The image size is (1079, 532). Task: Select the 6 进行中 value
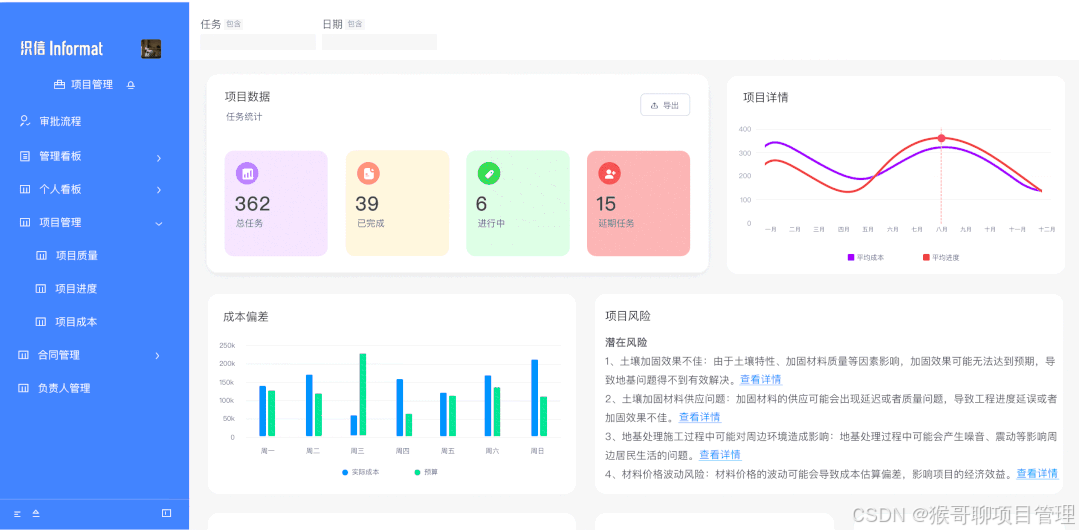(482, 204)
